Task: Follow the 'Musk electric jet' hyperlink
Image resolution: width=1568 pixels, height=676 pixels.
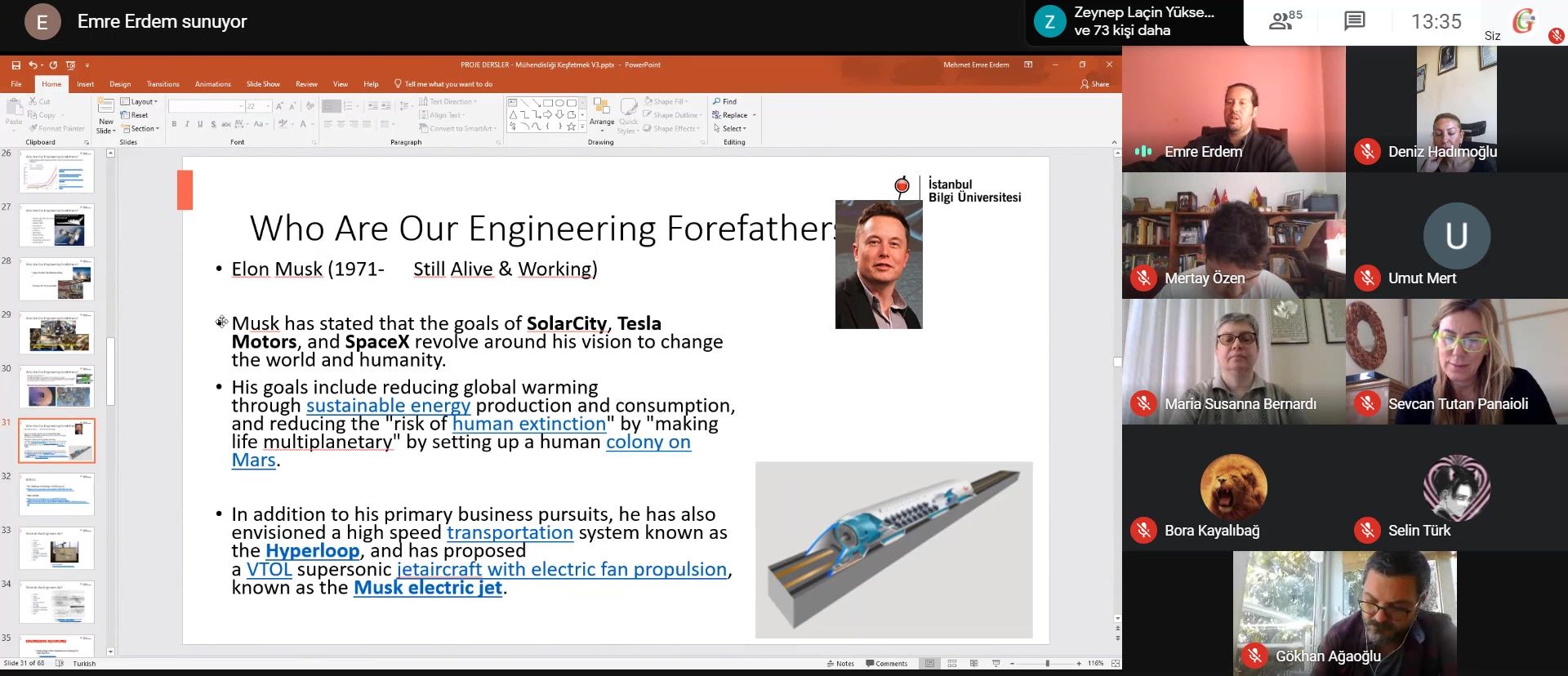Action: [427, 588]
